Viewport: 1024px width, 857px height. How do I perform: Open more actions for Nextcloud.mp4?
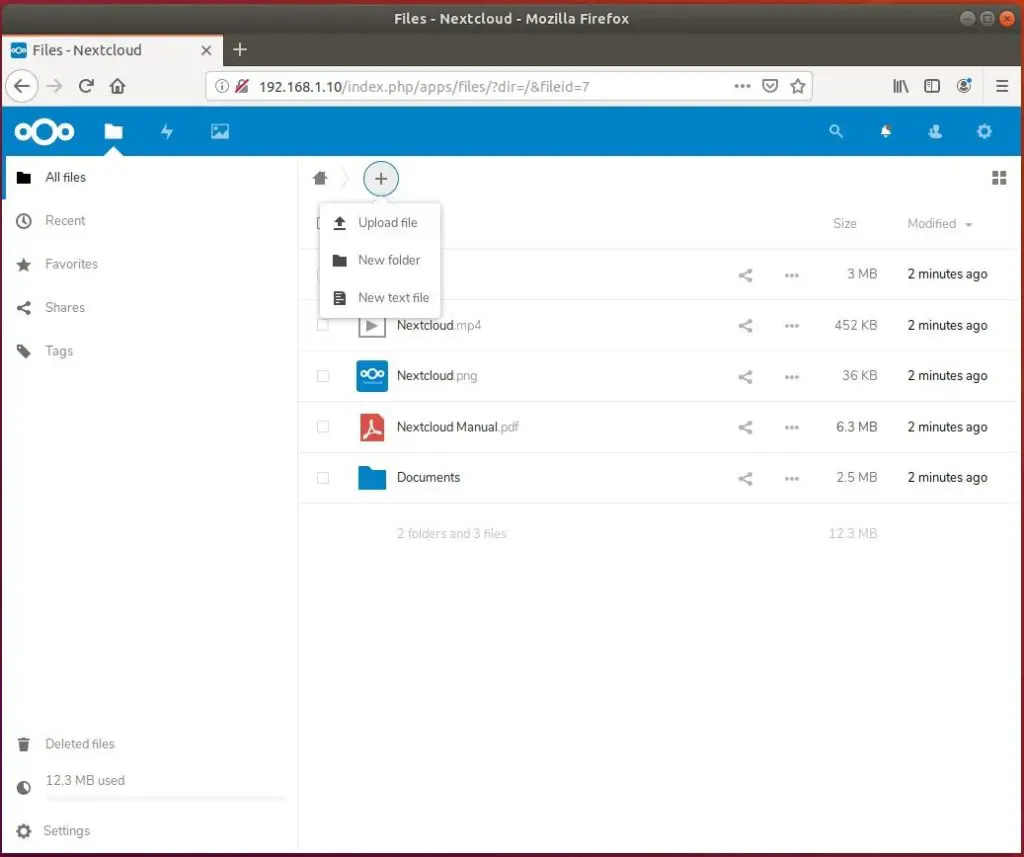(792, 325)
